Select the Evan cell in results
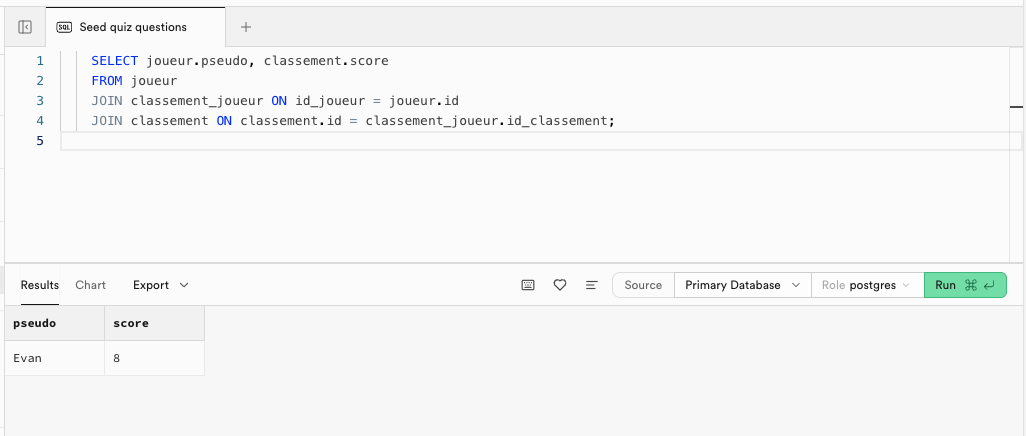 click(28, 358)
